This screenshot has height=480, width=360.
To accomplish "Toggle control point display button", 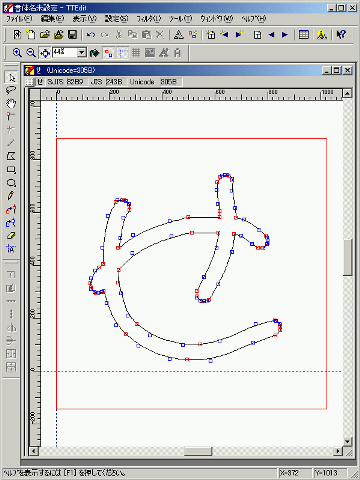I will (x=108, y=53).
